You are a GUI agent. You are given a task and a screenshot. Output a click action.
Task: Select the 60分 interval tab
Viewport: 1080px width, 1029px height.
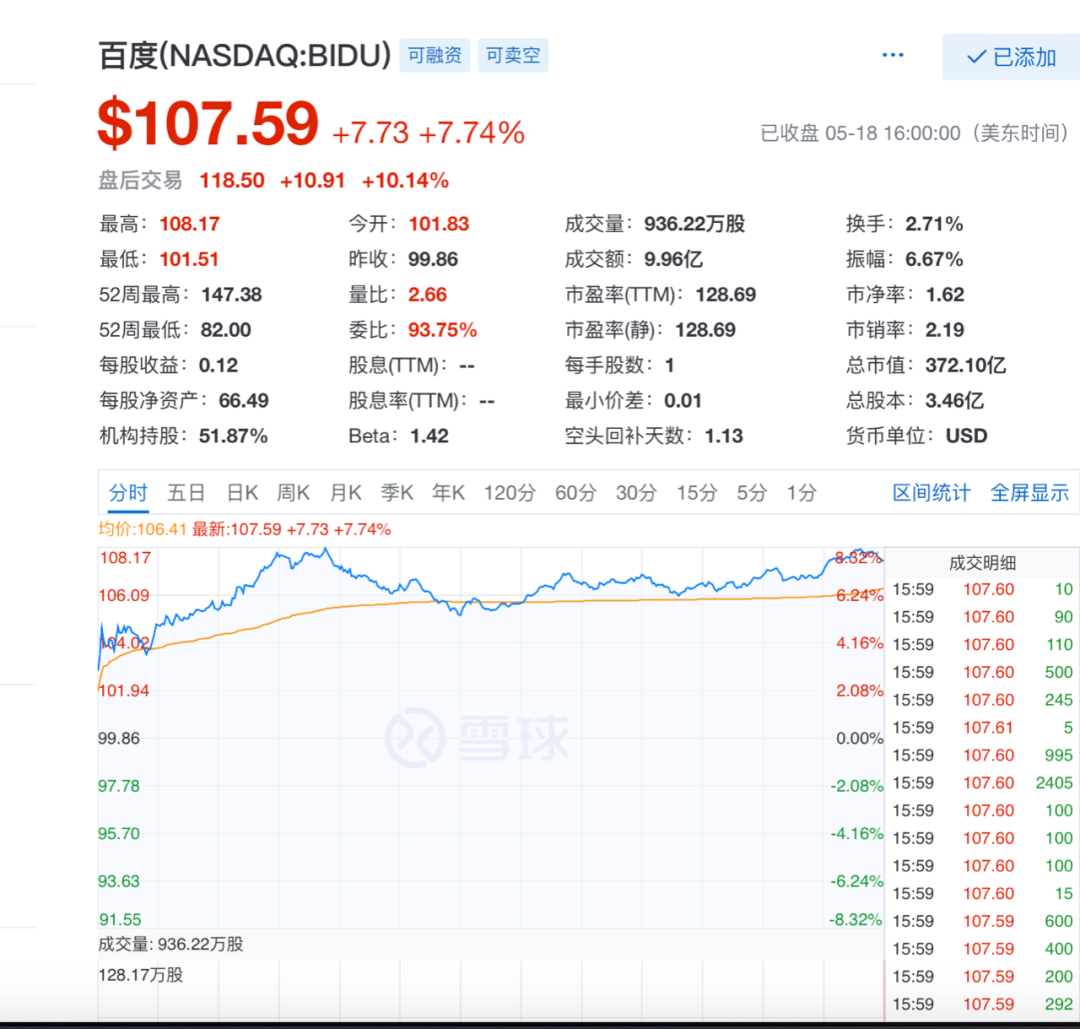point(576,493)
